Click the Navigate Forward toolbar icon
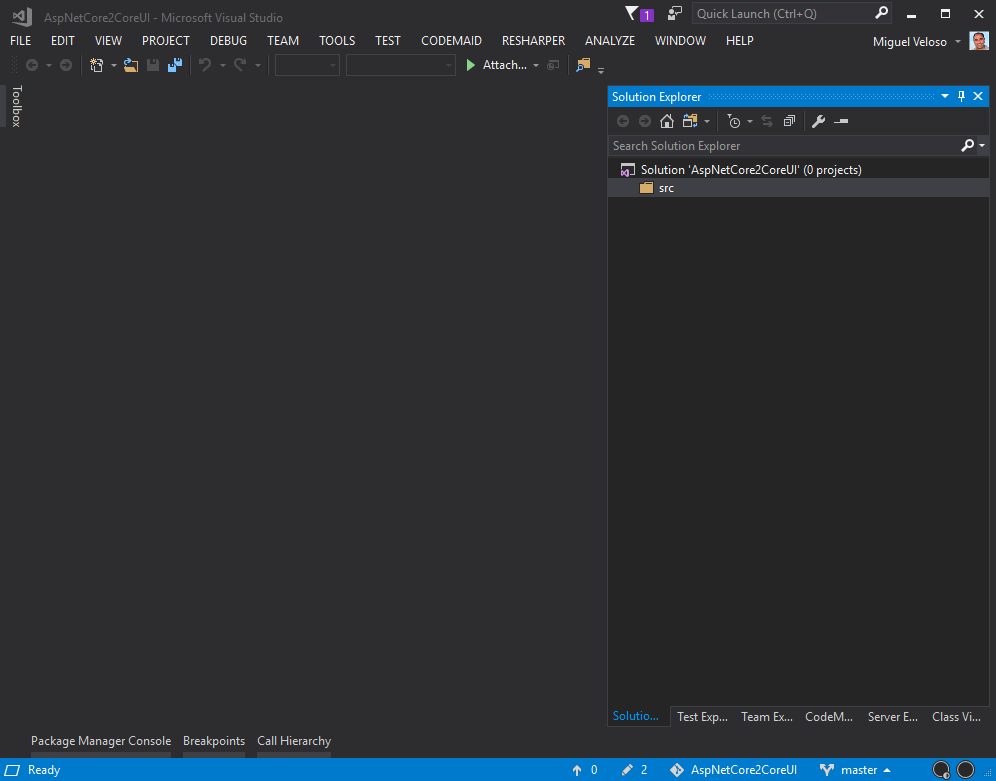The height and width of the screenshot is (781, 996). click(x=65, y=65)
